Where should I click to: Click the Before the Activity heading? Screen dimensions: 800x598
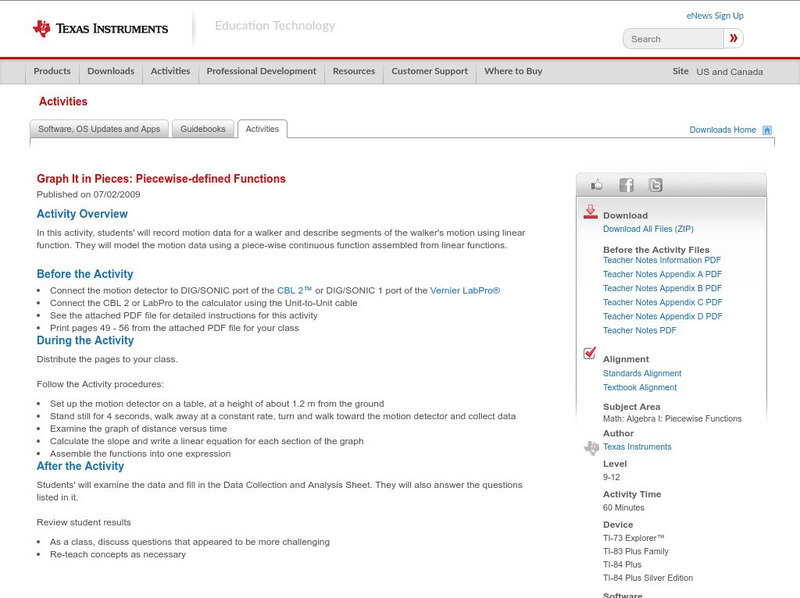pos(85,274)
